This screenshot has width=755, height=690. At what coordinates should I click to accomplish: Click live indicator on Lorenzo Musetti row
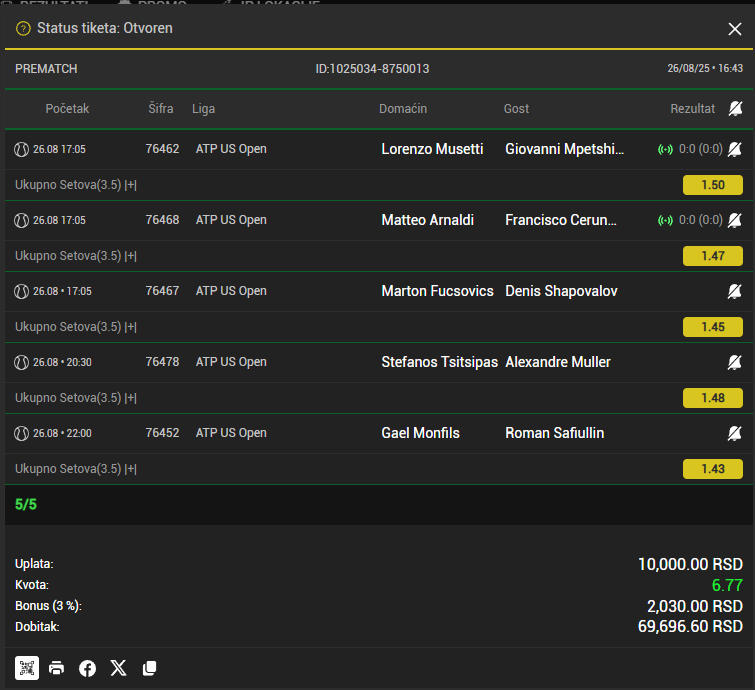click(665, 150)
